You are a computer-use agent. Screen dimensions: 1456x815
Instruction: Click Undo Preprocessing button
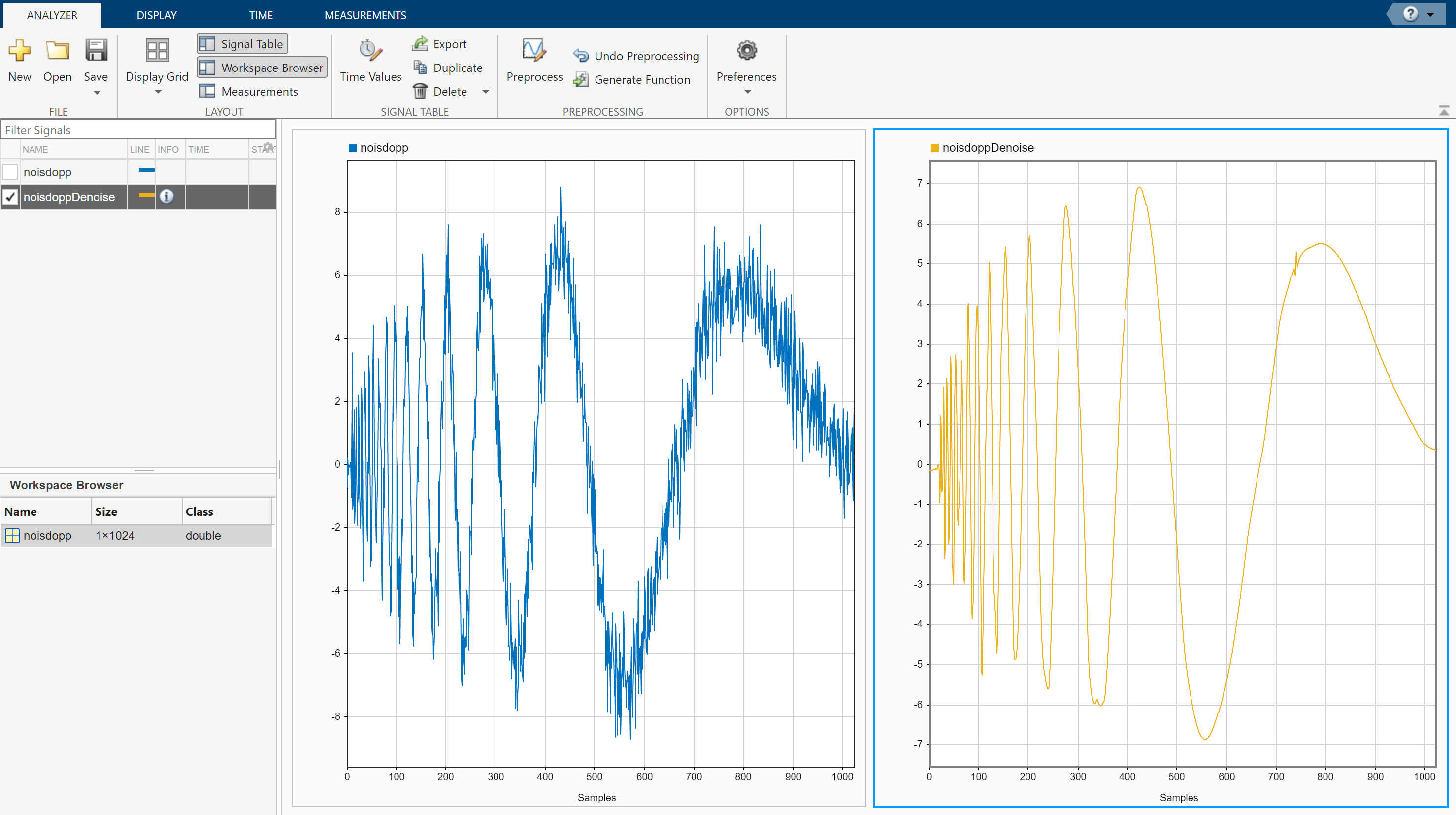point(636,56)
